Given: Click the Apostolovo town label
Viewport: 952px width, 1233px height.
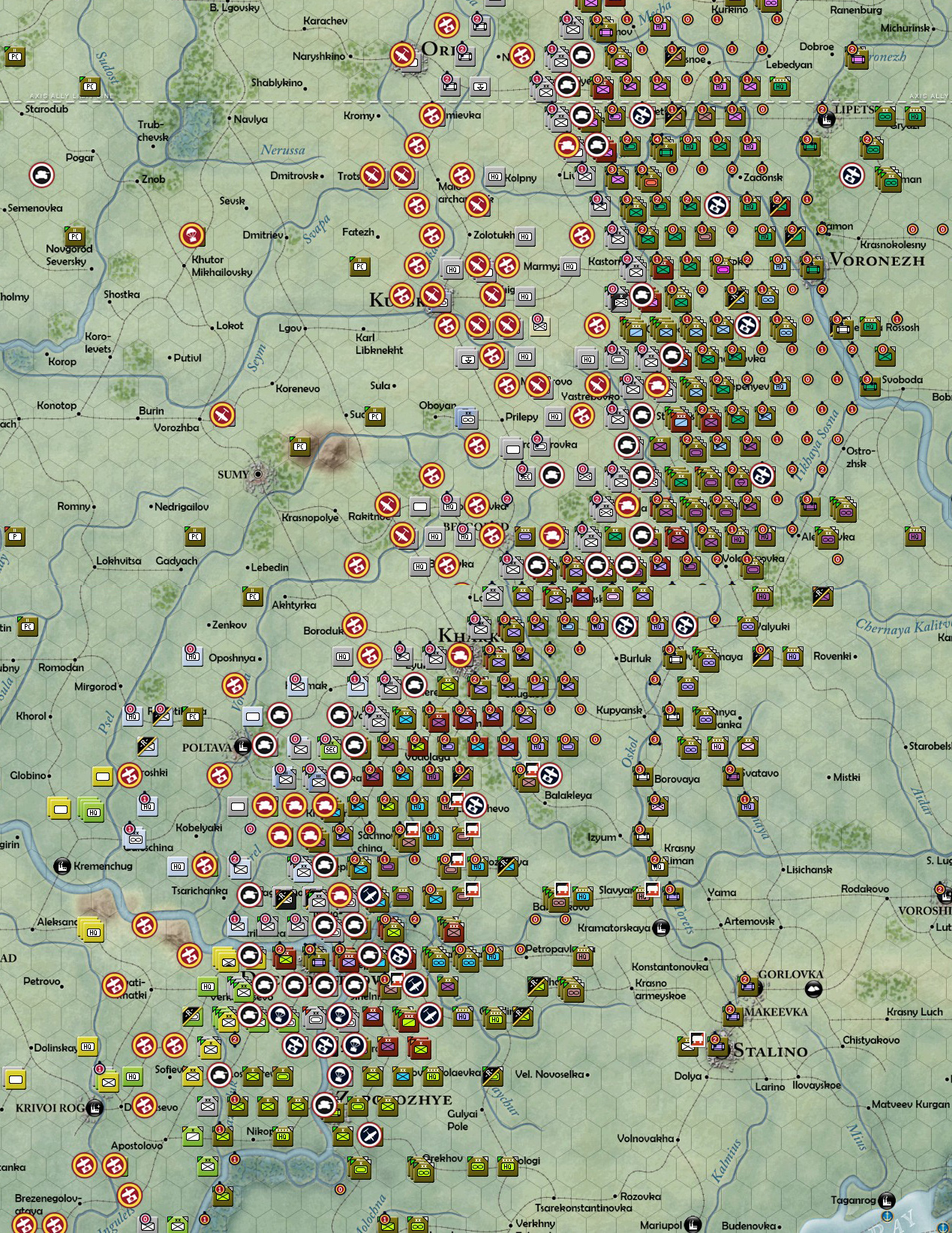Looking at the screenshot, I should (137, 1145).
